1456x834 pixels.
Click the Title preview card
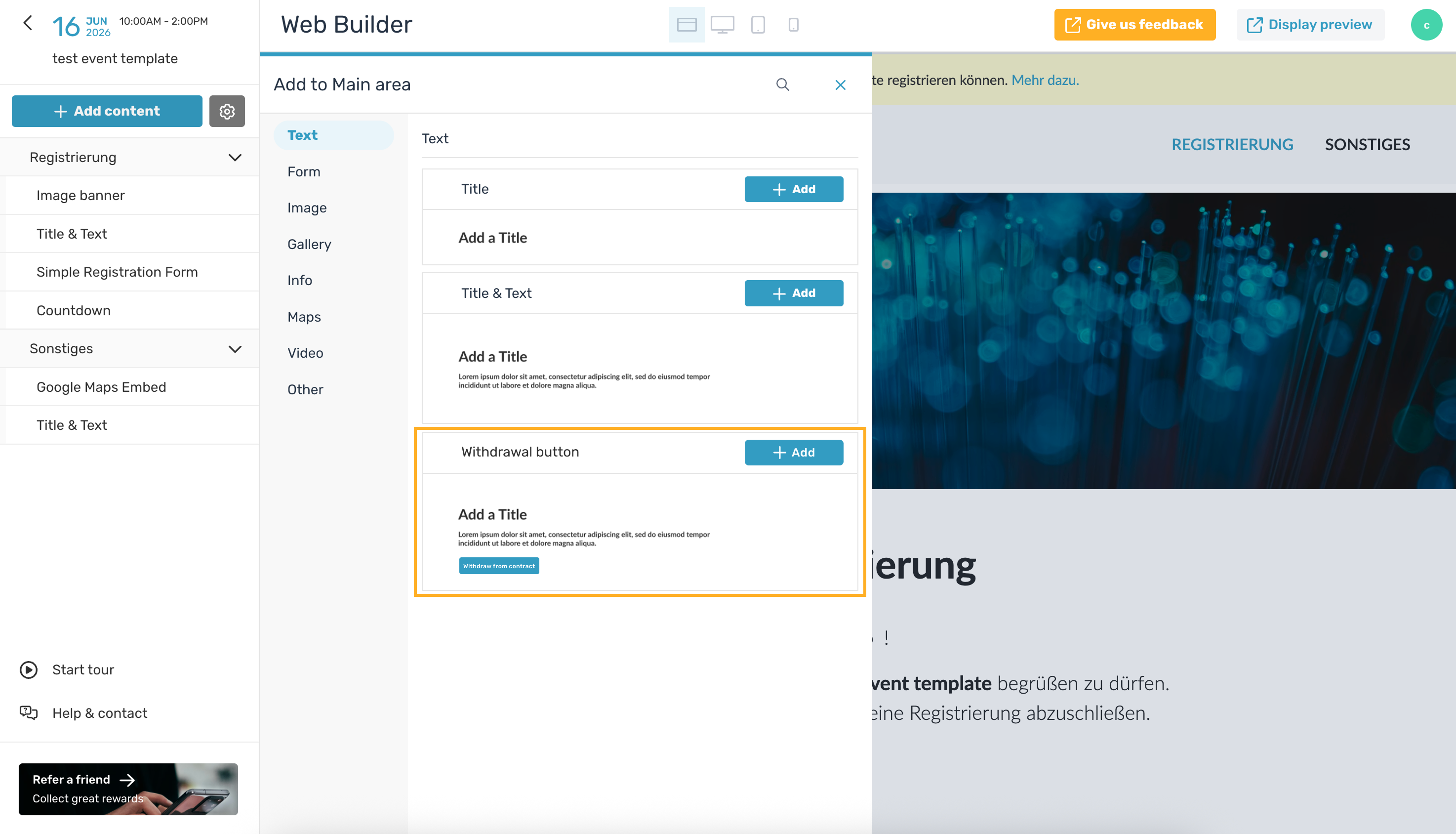tap(640, 237)
